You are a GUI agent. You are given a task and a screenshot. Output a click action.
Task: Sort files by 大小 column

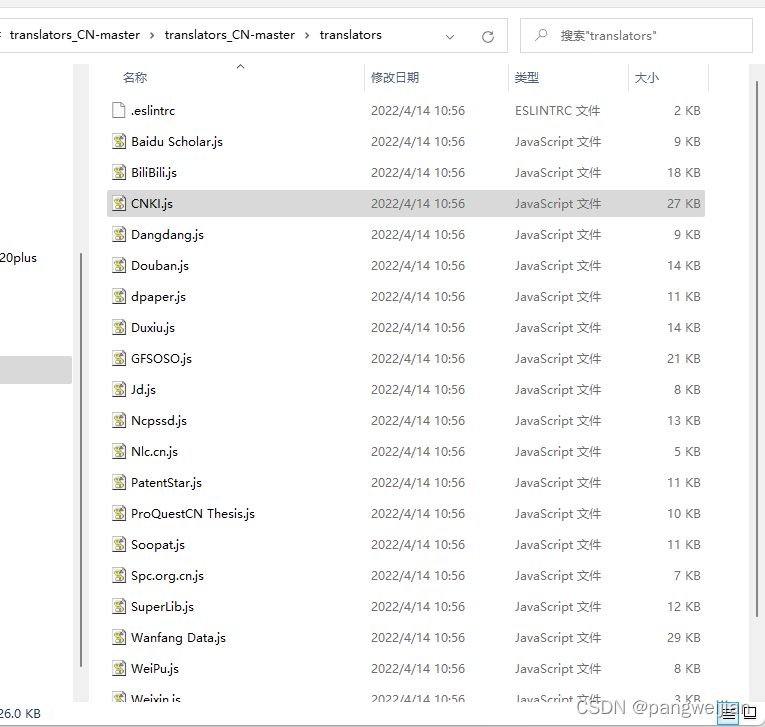point(647,77)
